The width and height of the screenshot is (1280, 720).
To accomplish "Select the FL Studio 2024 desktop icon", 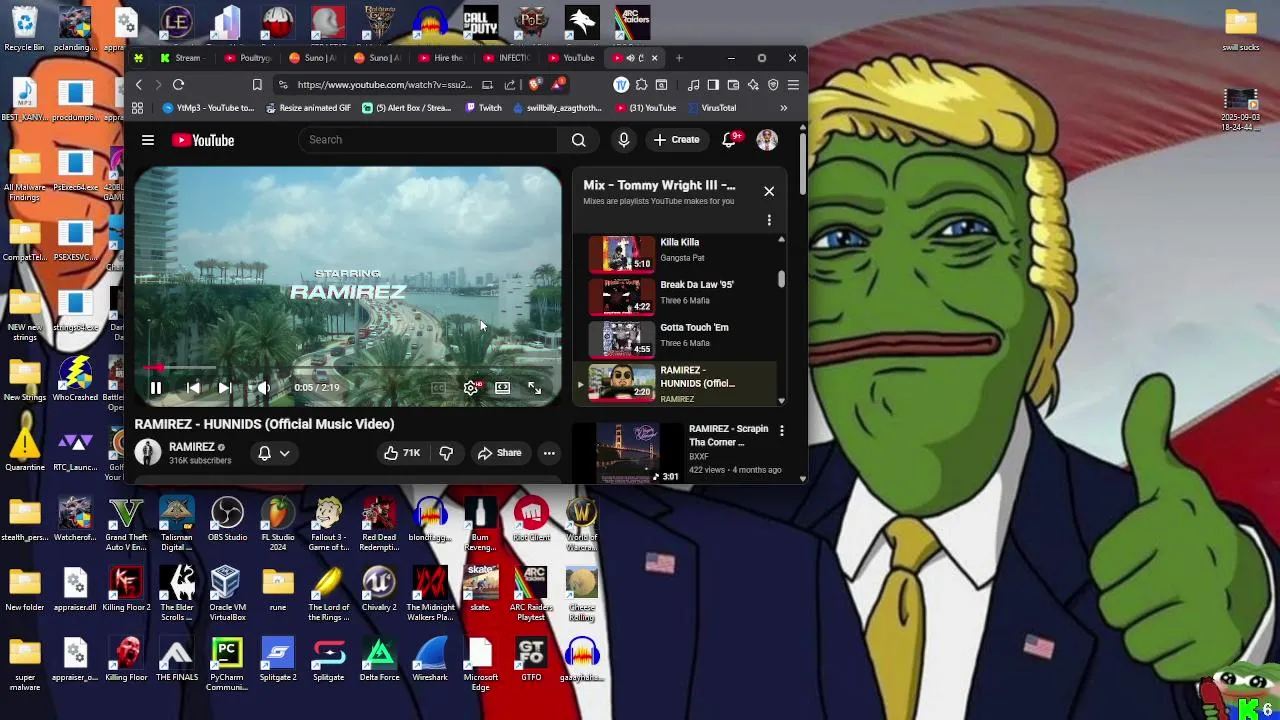I will click(278, 524).
